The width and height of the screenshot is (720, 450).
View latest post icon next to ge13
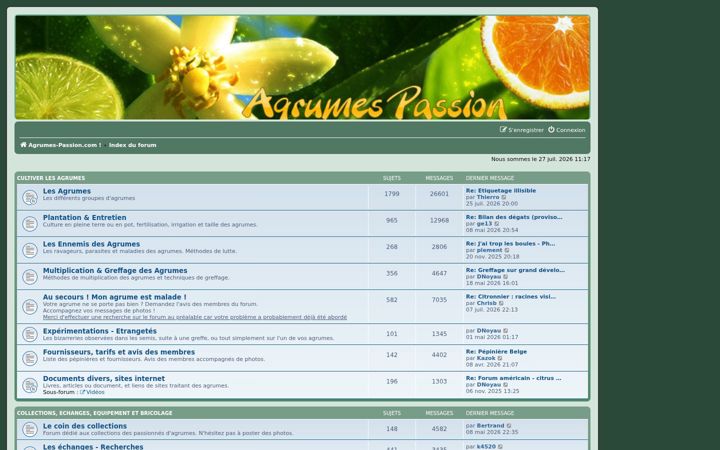click(497, 224)
